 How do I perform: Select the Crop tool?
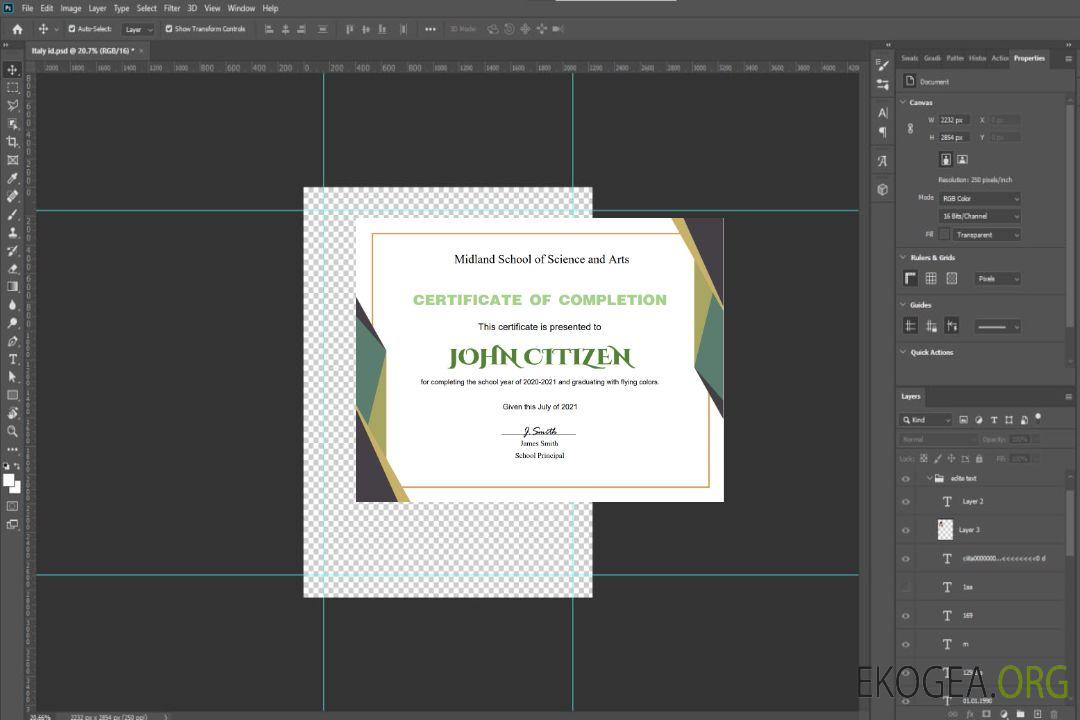(12, 142)
